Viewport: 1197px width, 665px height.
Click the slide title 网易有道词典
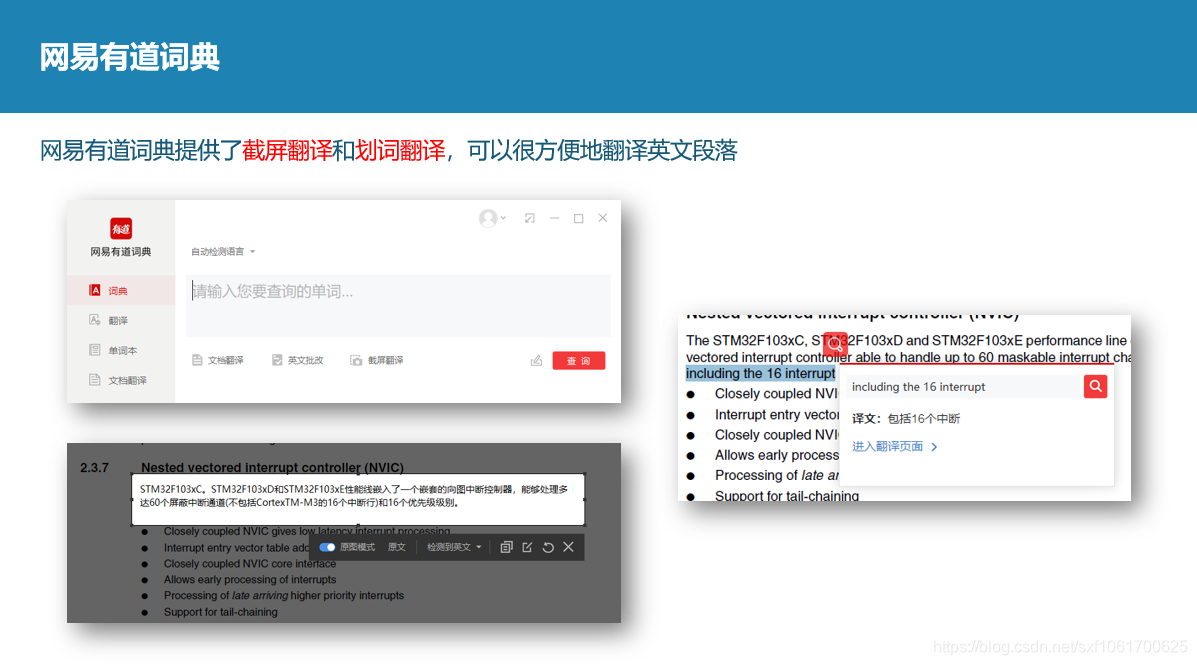130,57
